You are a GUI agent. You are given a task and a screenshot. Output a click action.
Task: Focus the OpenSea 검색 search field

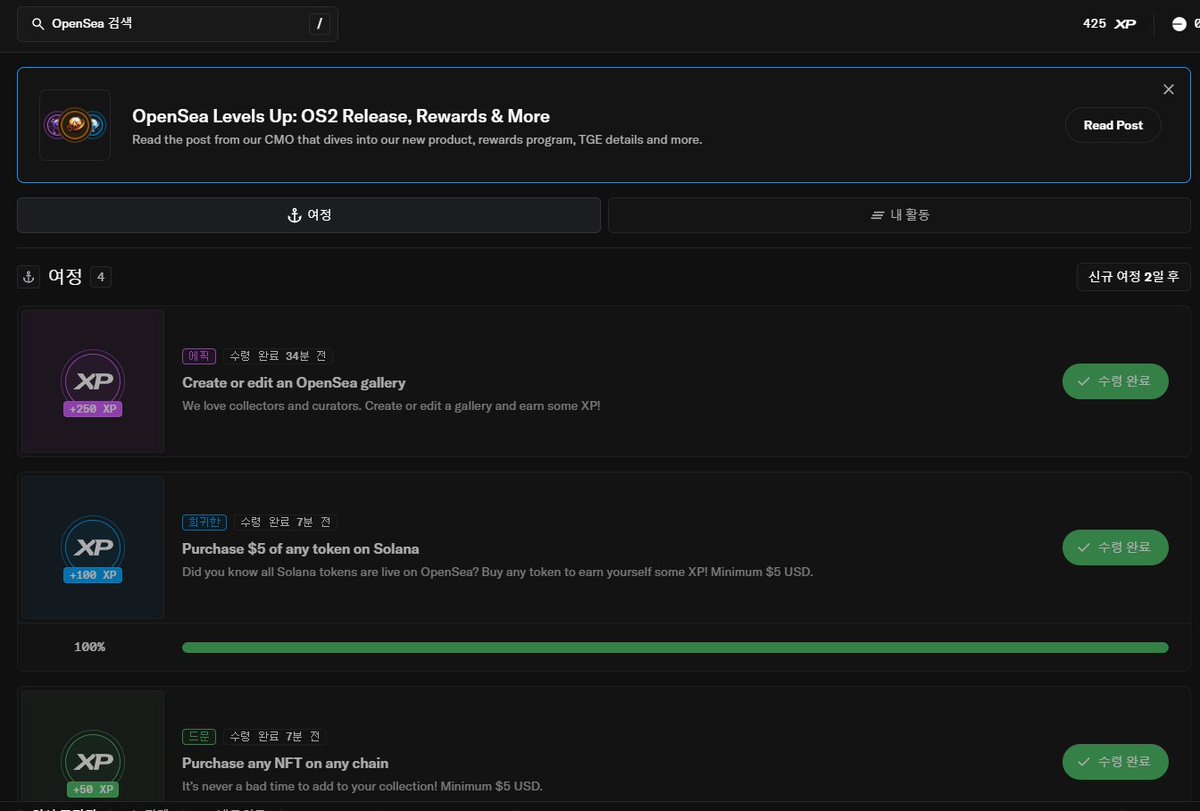[x=177, y=24]
